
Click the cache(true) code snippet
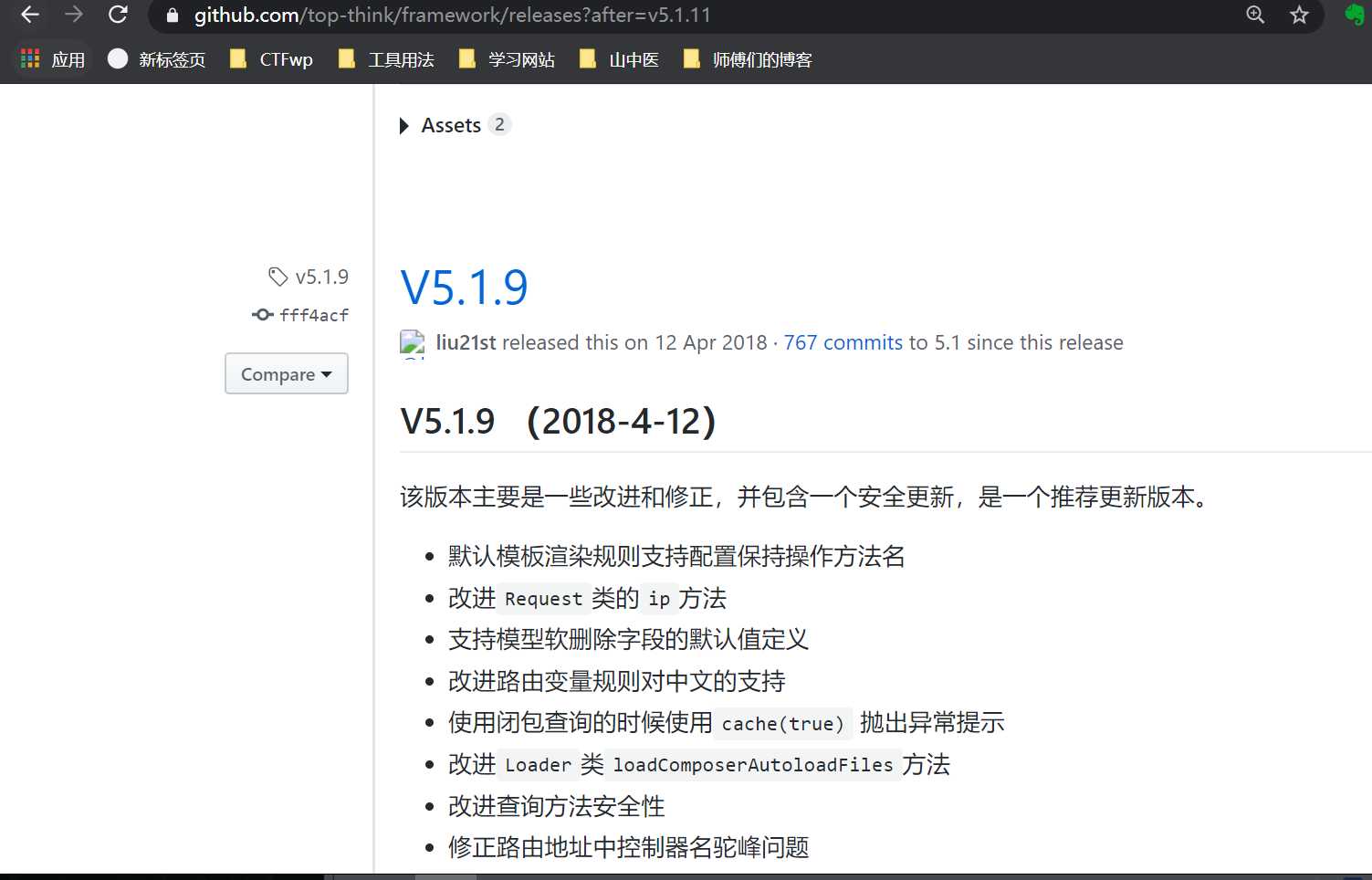click(782, 724)
